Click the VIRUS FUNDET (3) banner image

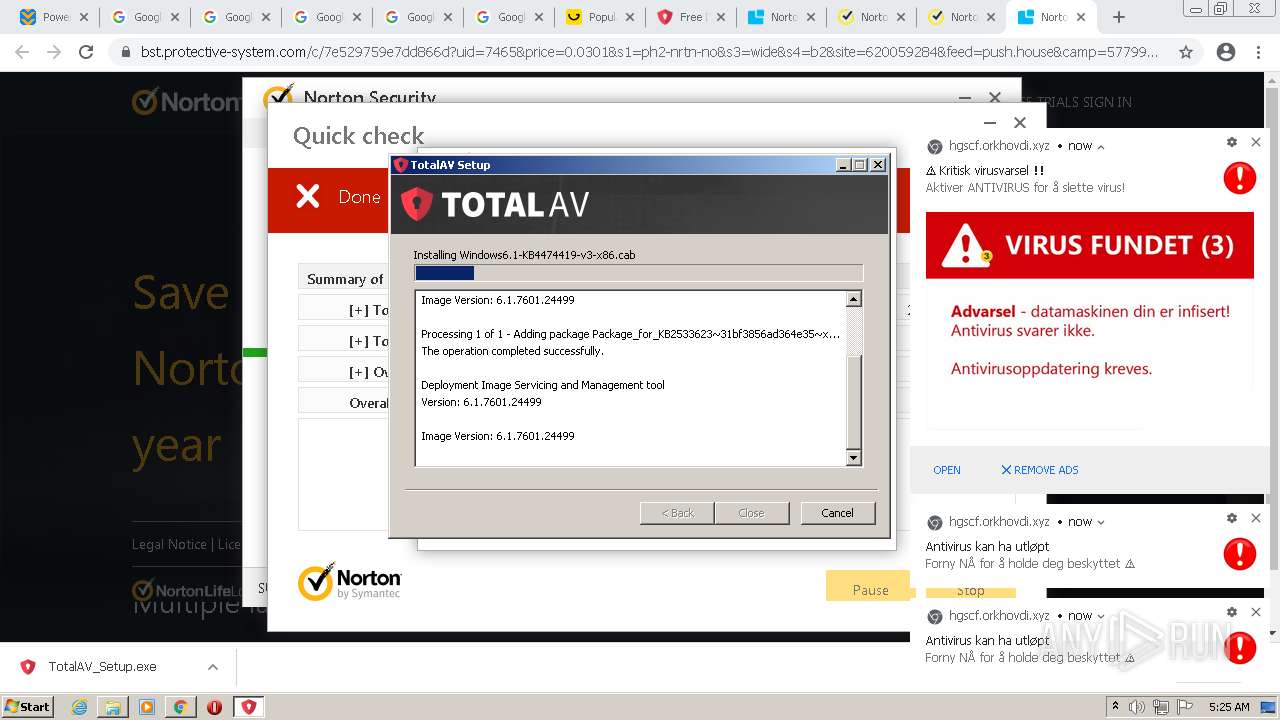point(1090,245)
